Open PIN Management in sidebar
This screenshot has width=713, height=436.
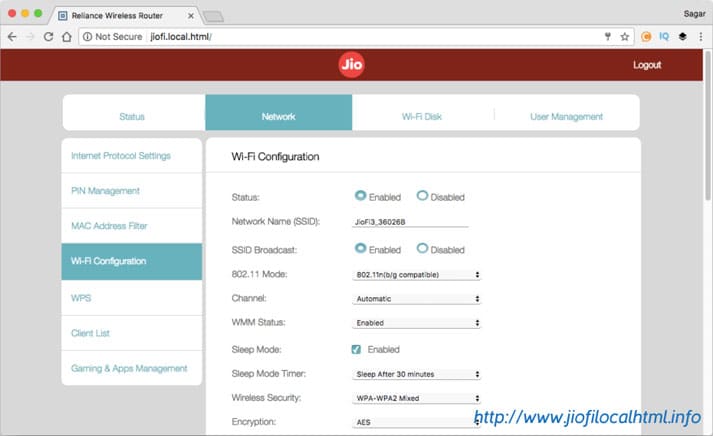[131, 191]
